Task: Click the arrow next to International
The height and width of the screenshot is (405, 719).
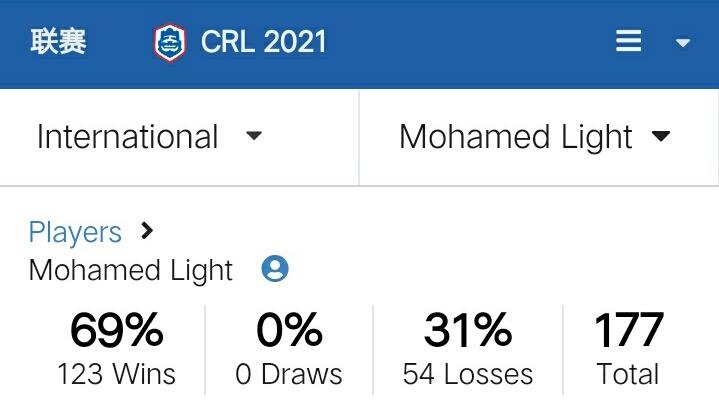Action: point(254,136)
